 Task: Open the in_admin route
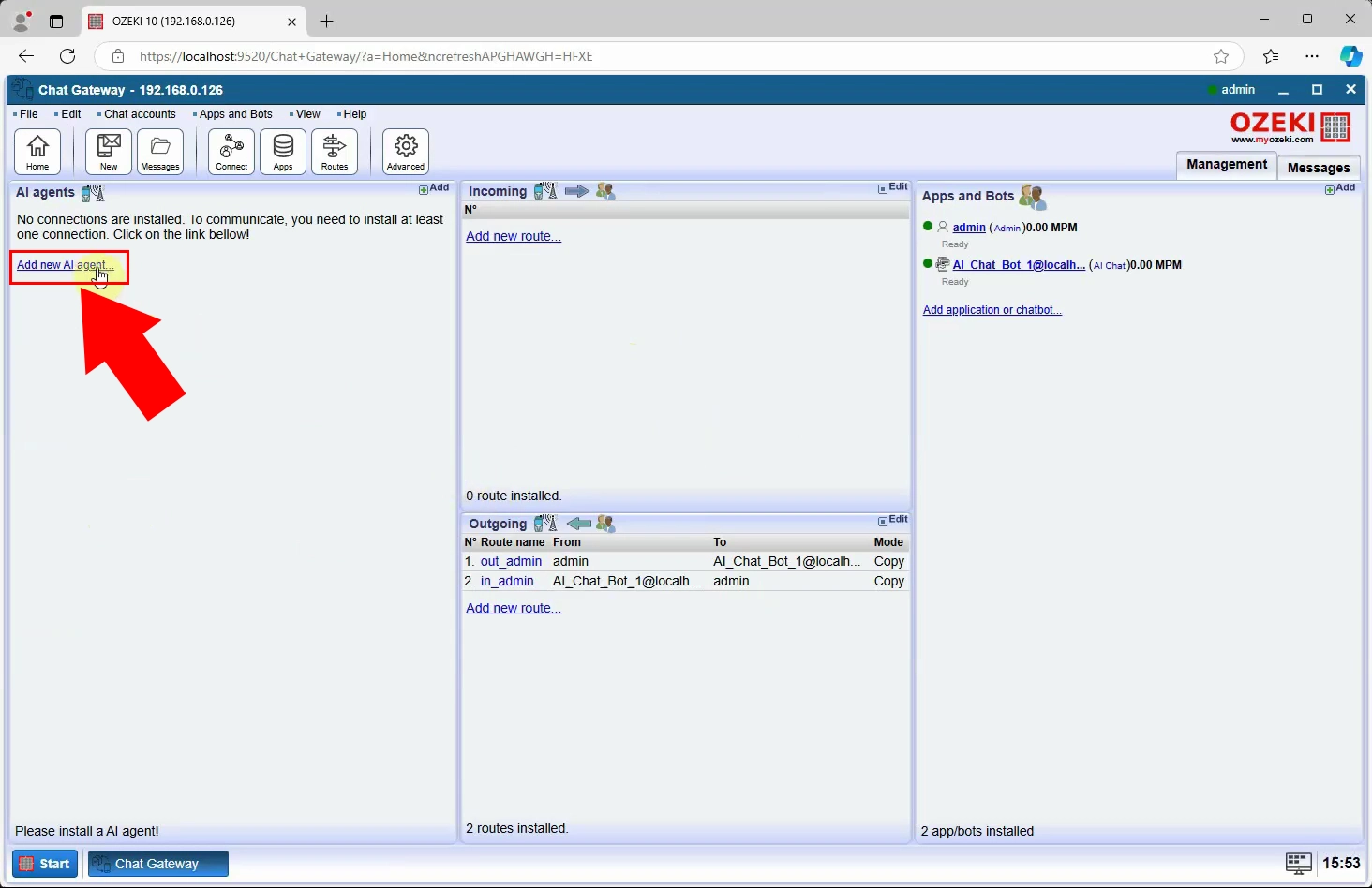click(x=507, y=581)
